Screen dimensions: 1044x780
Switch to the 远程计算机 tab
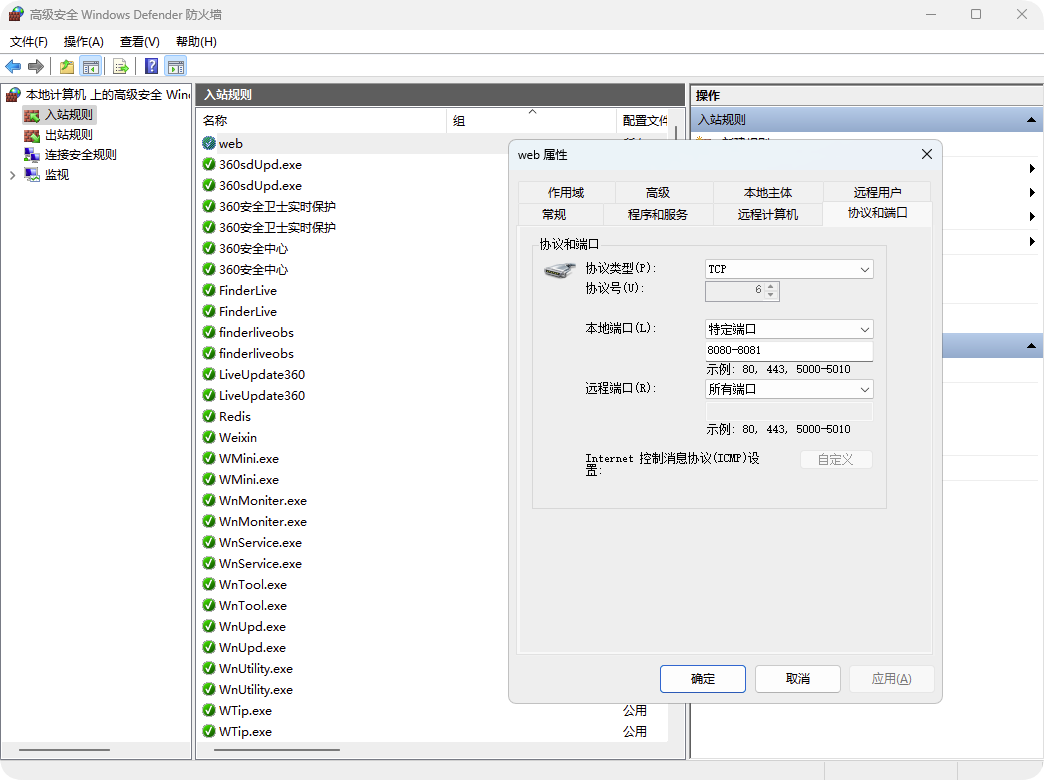pos(768,214)
